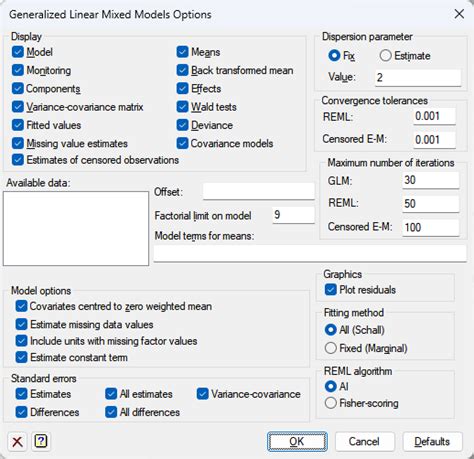Image resolution: width=474 pixels, height=459 pixels.
Task: Click the Defaults button
Action: click(x=432, y=442)
